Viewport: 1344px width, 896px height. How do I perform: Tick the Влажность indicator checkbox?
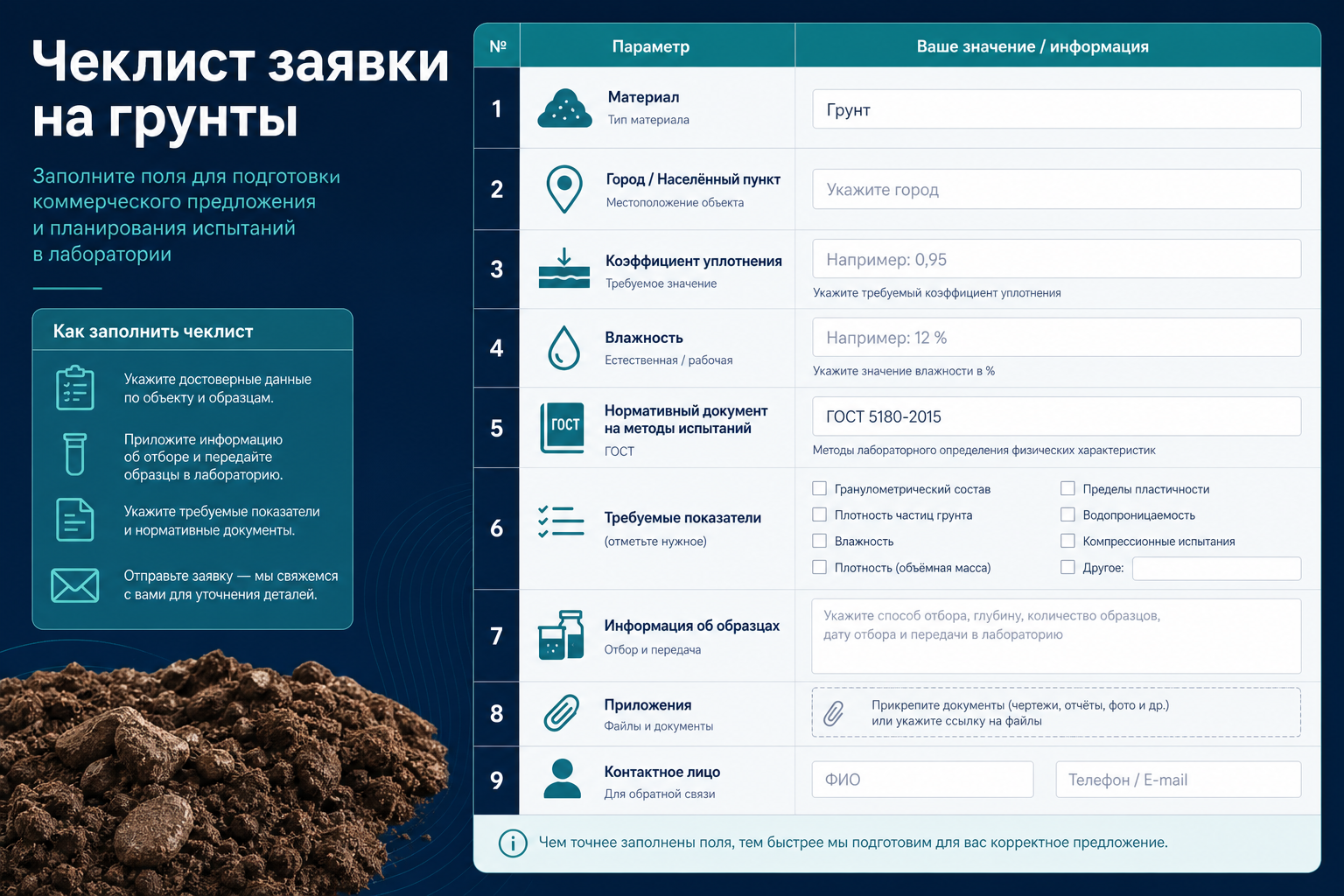(820, 541)
